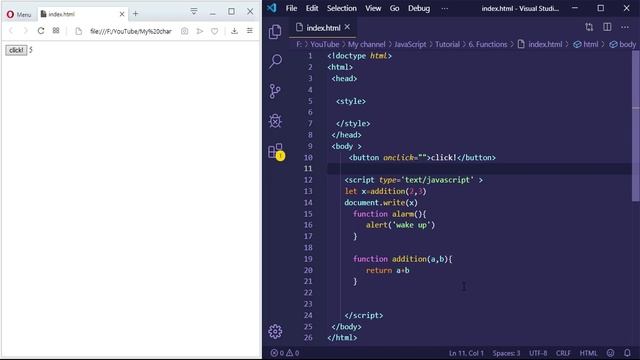Expand the My channel breadcrumb
Screen dimensions: 640x360
pyautogui.click(x=367, y=44)
